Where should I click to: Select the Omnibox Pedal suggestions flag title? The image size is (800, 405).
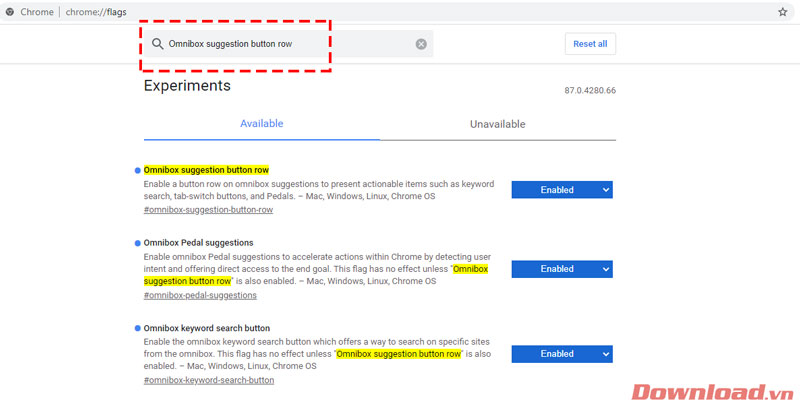tap(198, 243)
